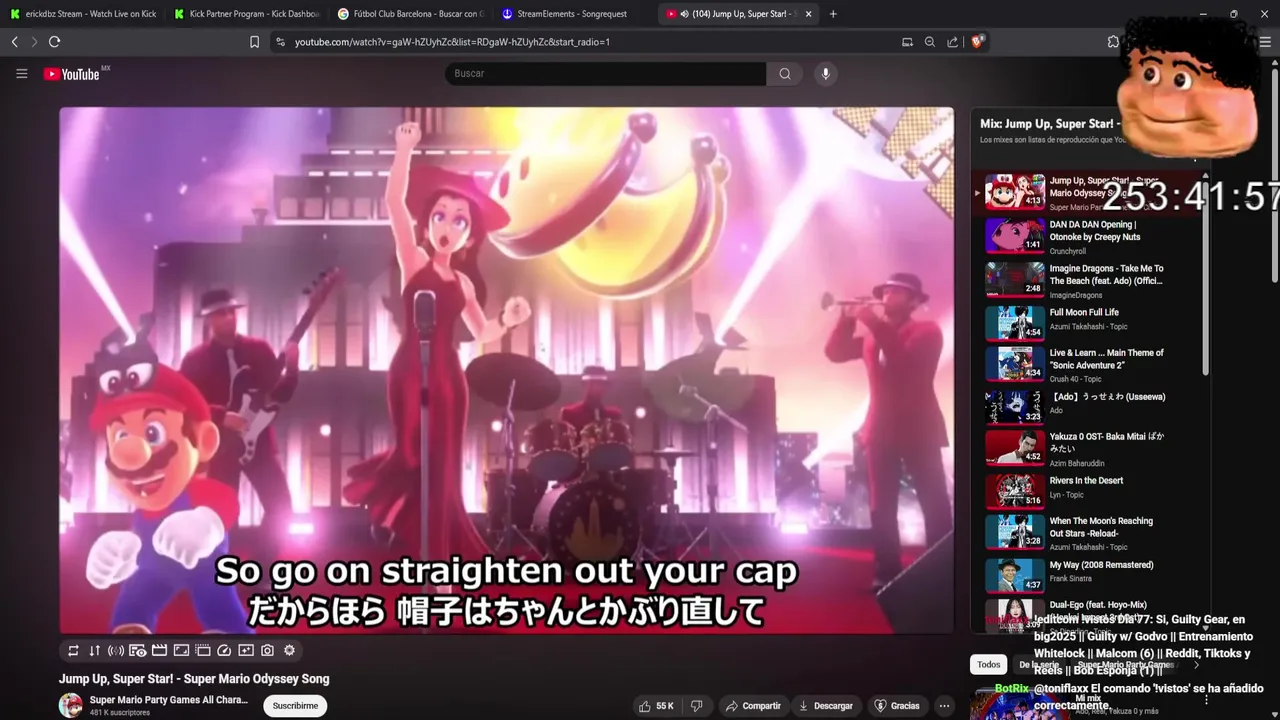Open Super Mario Party Games channel avatar
Image resolution: width=1280 pixels, height=720 pixels.
[x=70, y=705]
